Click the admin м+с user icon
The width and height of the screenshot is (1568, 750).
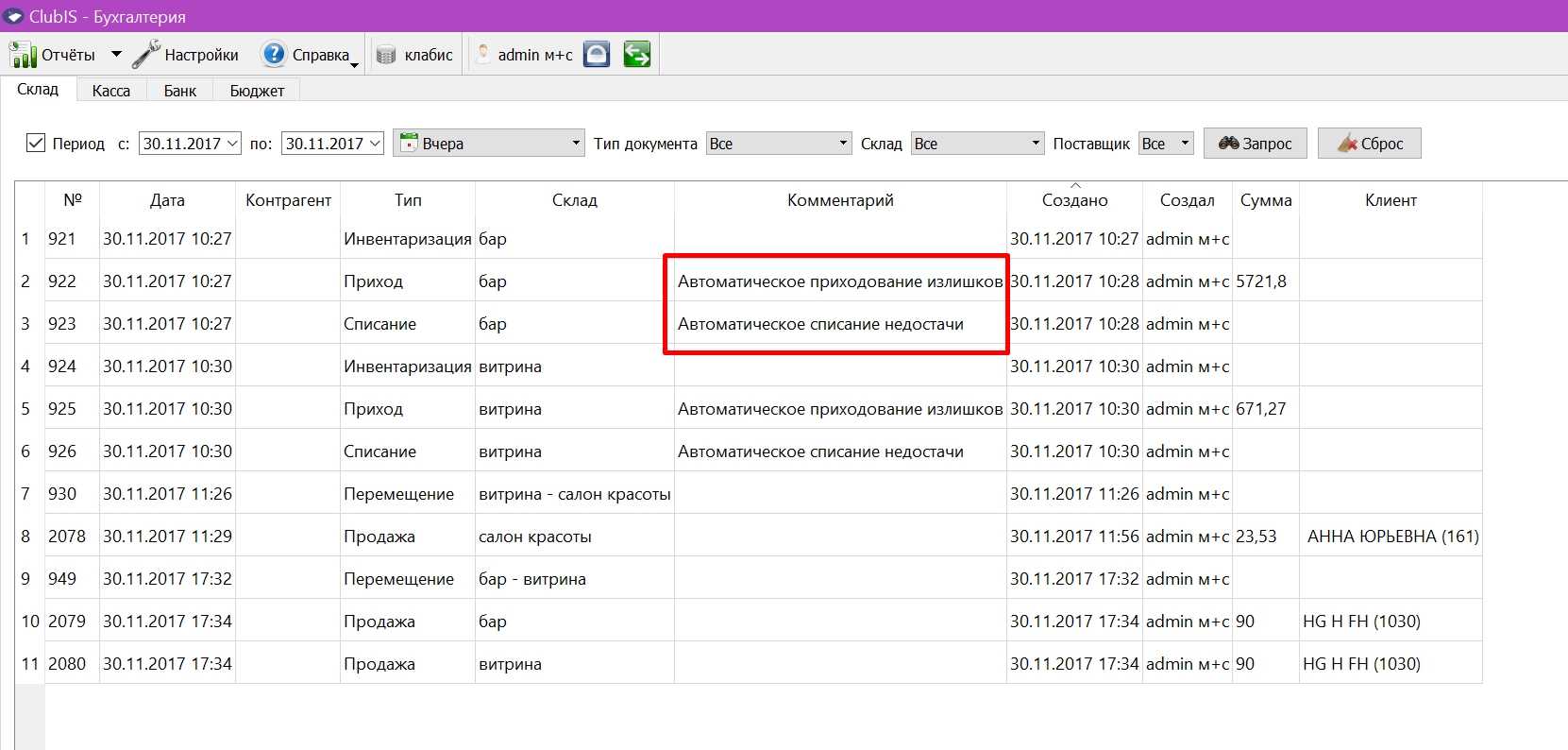click(482, 55)
